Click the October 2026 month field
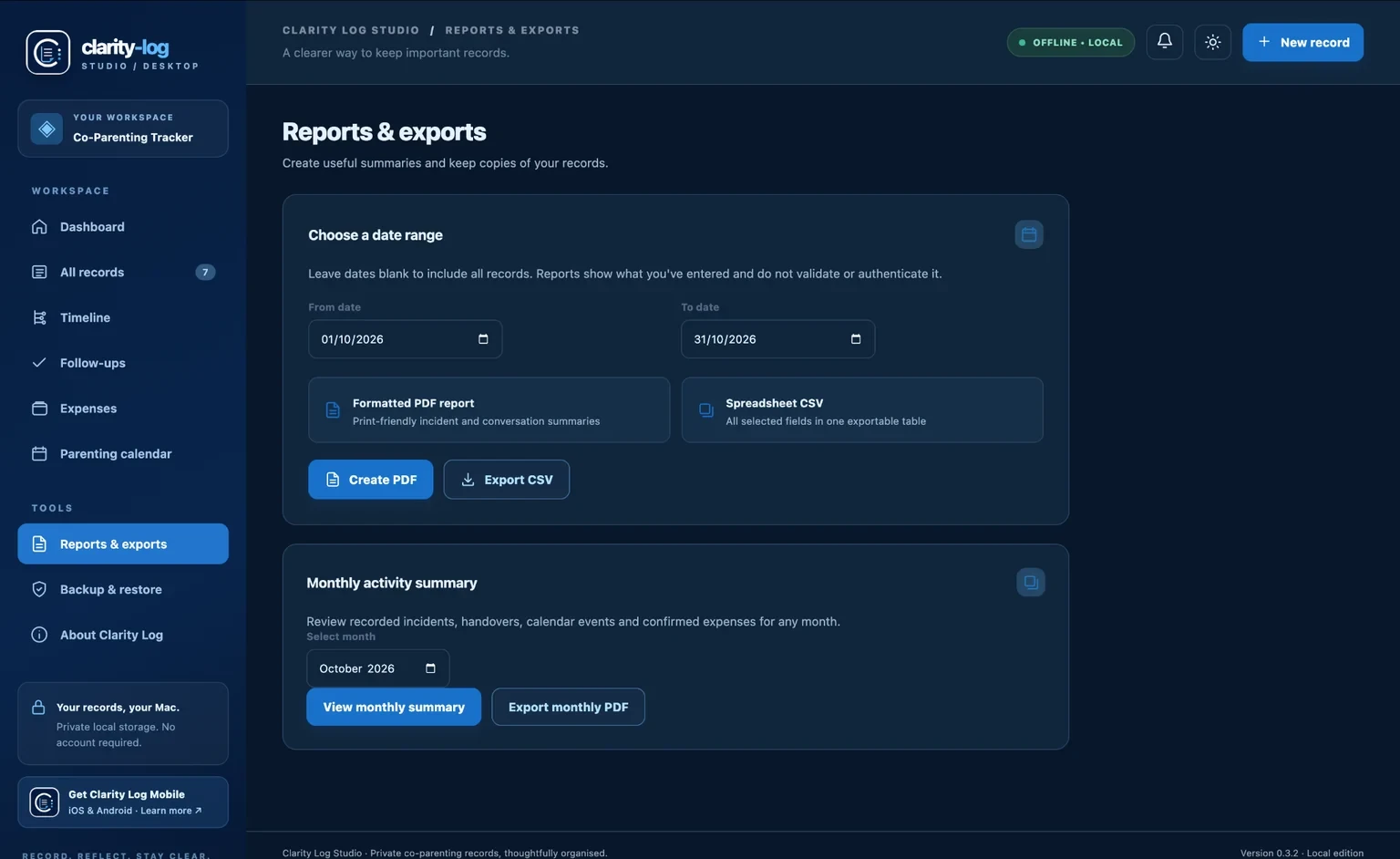 point(378,668)
